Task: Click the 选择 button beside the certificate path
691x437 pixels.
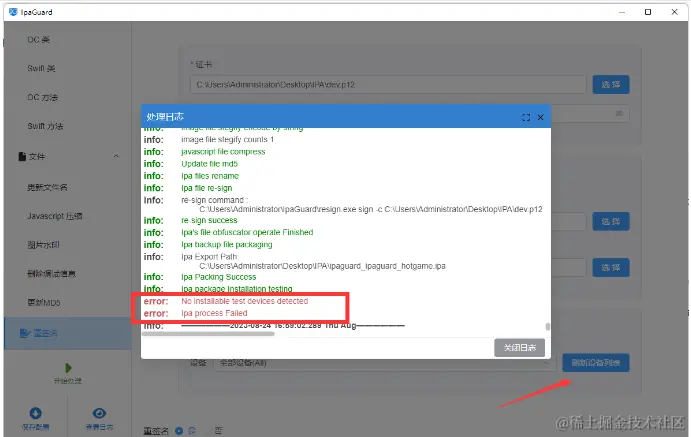Action: click(x=611, y=85)
